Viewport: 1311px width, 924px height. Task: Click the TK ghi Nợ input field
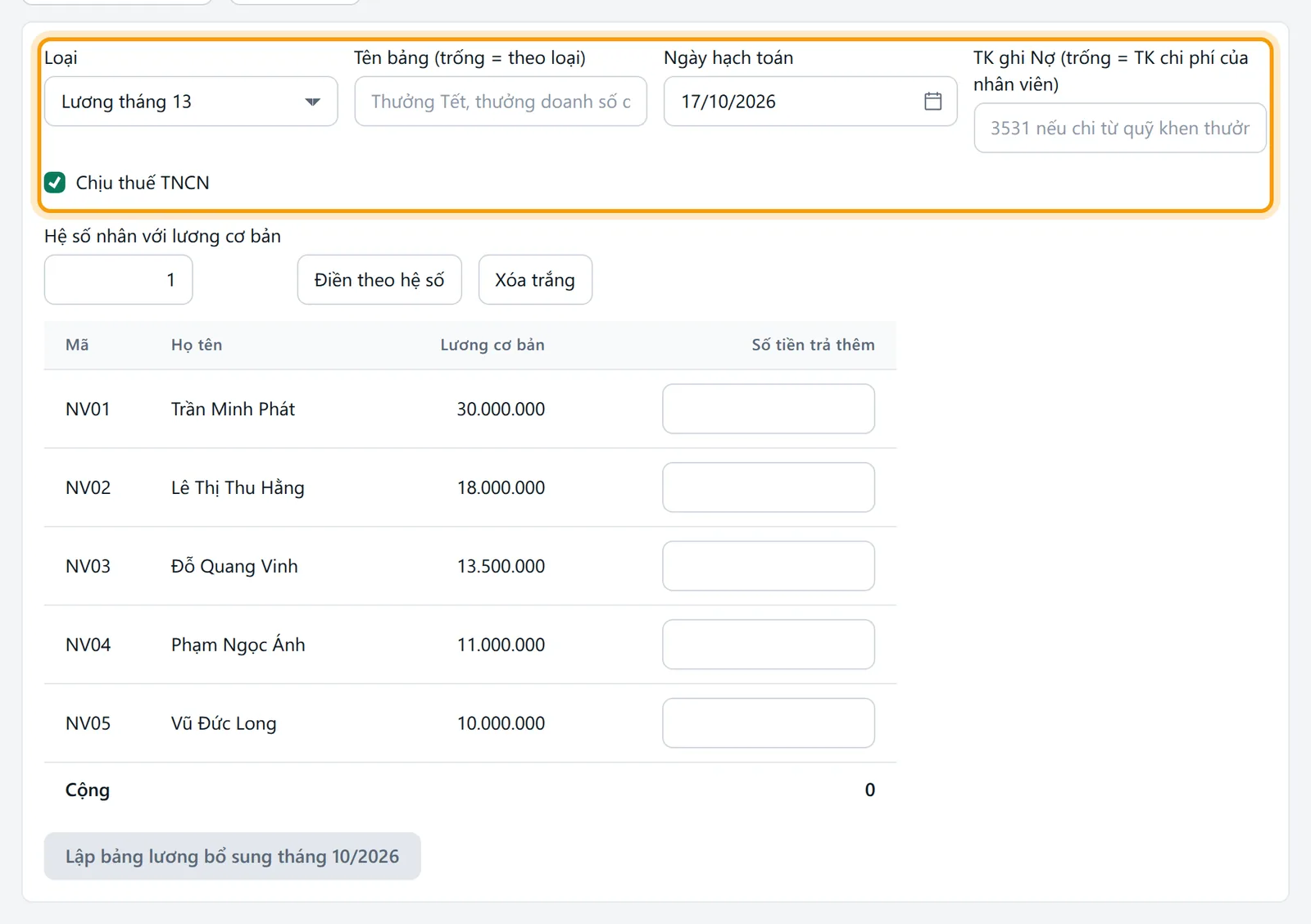point(1120,128)
